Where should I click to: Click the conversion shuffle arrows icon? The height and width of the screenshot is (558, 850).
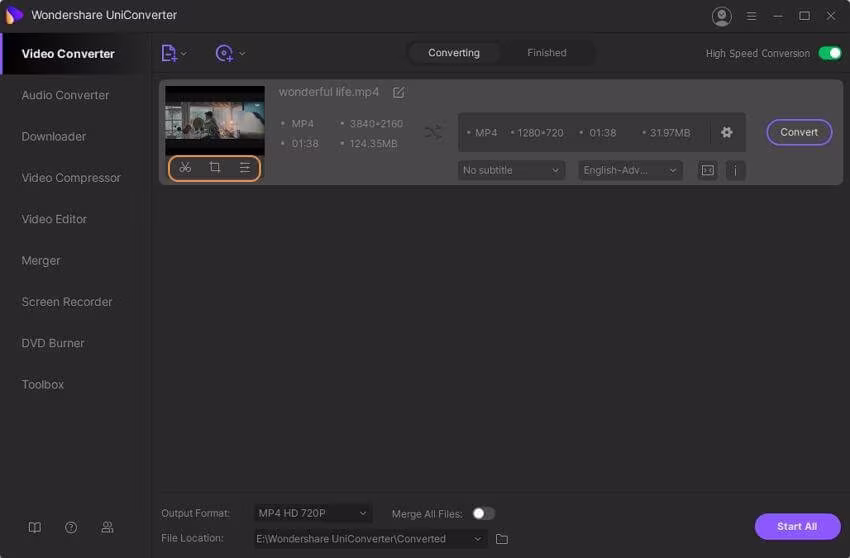click(434, 132)
